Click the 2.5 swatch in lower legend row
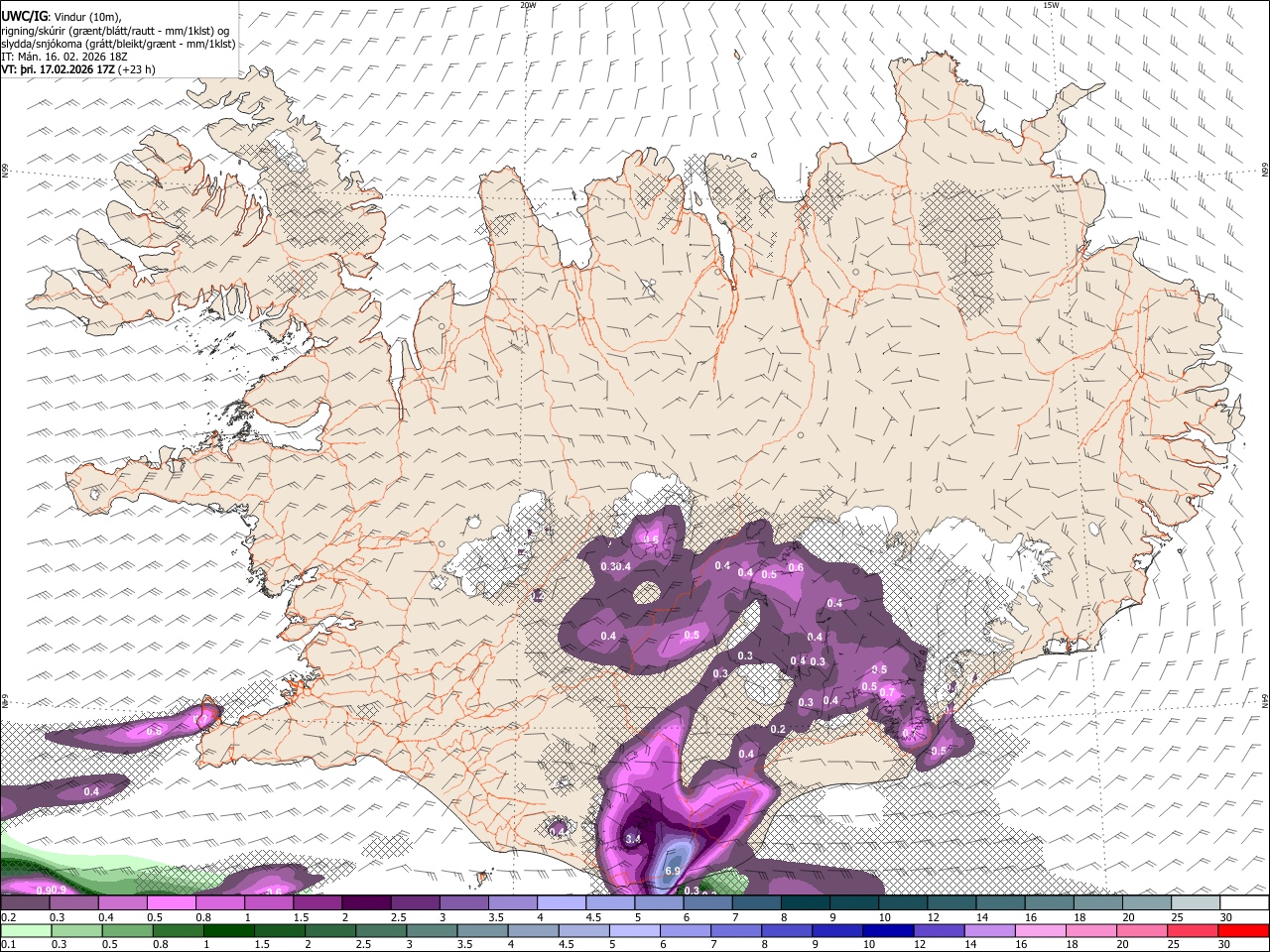 379,930
